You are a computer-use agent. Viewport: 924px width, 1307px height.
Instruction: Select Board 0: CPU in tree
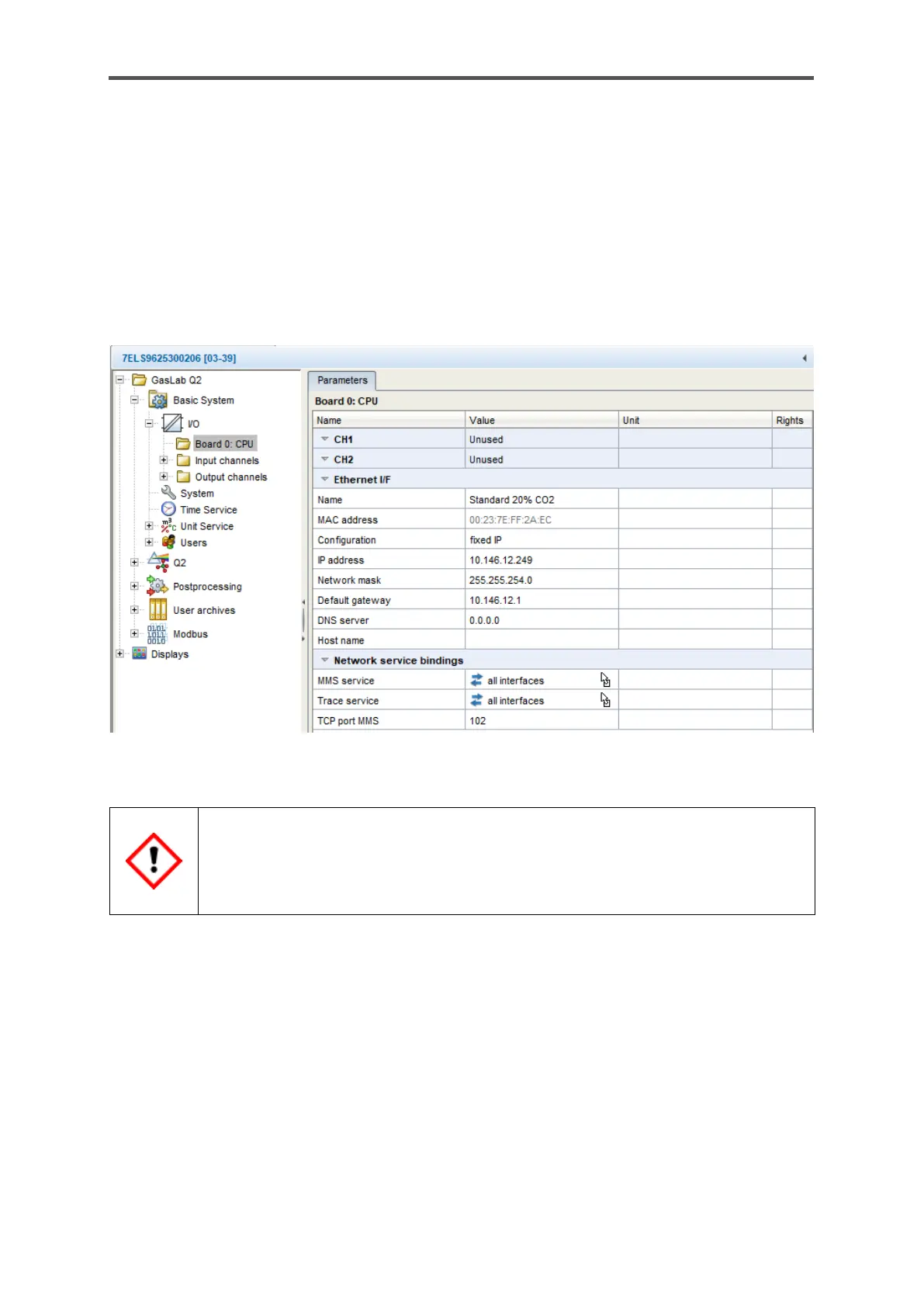coord(224,444)
